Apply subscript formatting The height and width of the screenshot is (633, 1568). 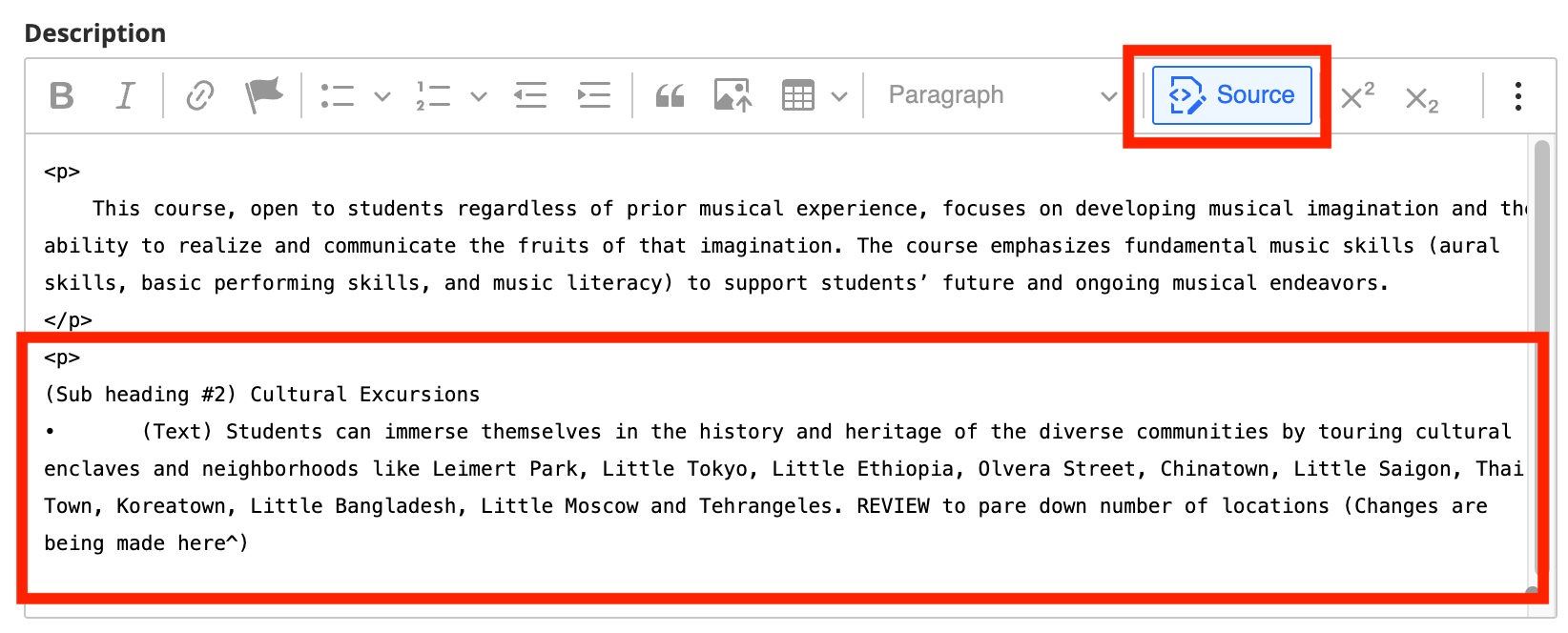1422,98
